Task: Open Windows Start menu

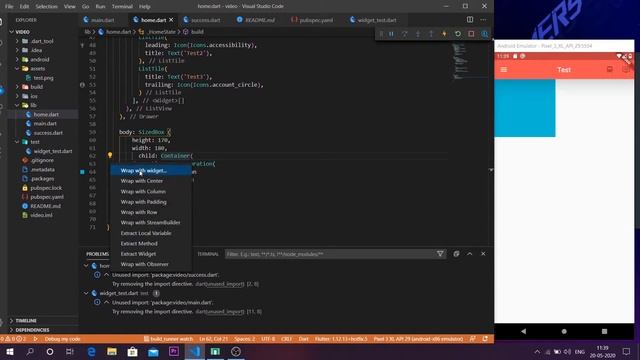Action: pyautogui.click(x=10, y=351)
